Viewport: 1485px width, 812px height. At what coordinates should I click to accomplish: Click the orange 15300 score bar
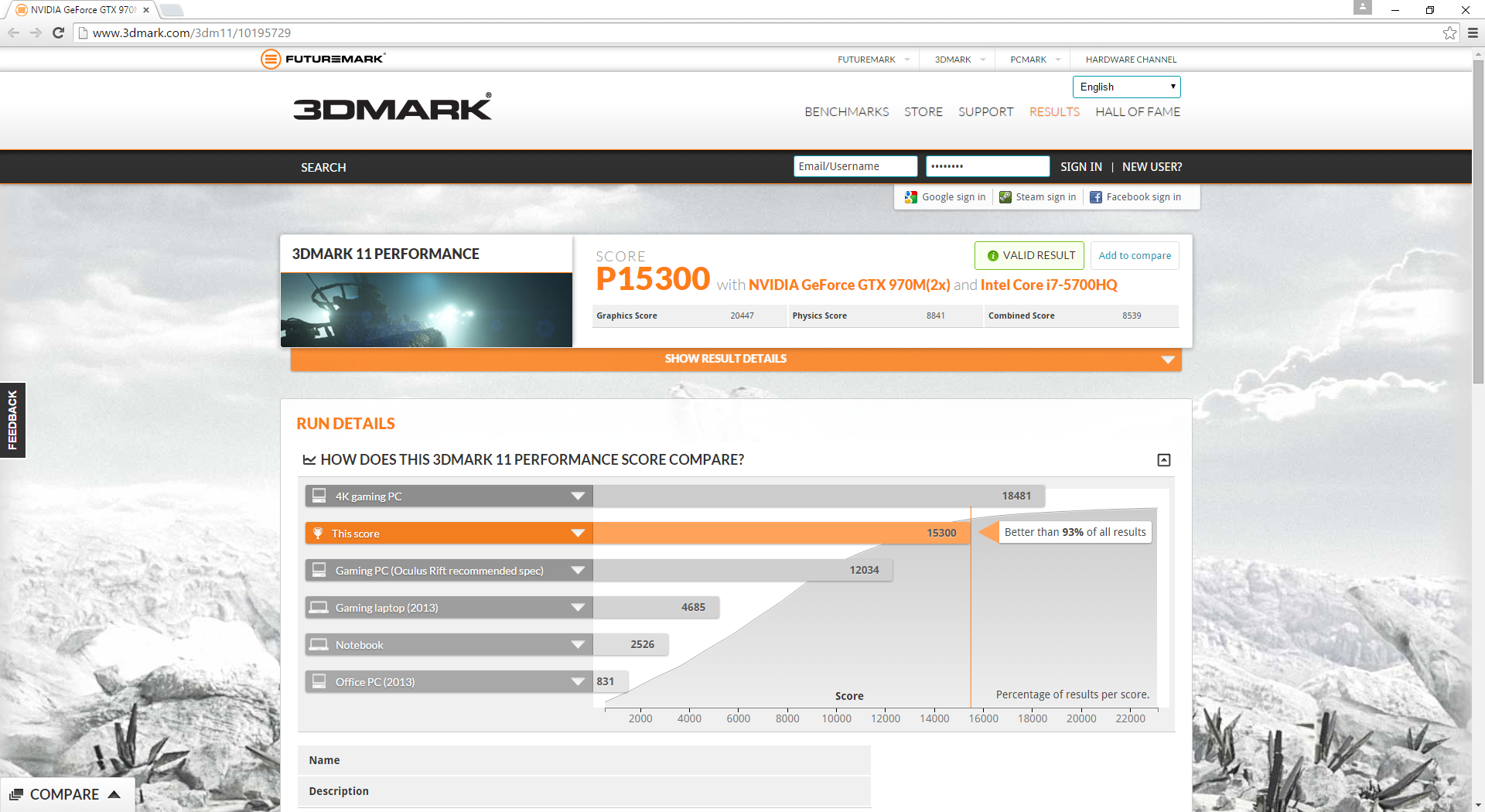click(x=782, y=533)
